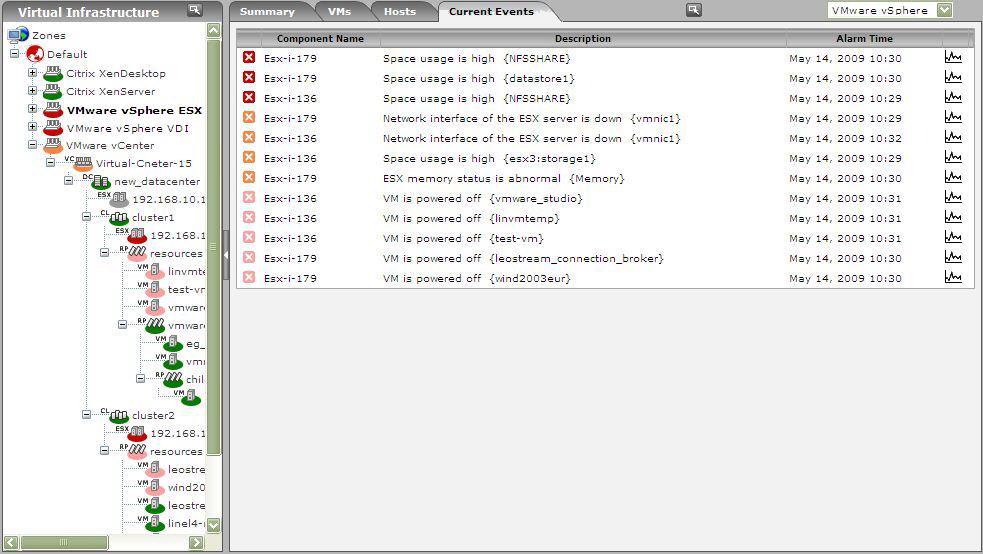This screenshot has height=554, width=983.
Task: Click 'VM is powered off {linvmtemp}' description
Action: [471, 218]
